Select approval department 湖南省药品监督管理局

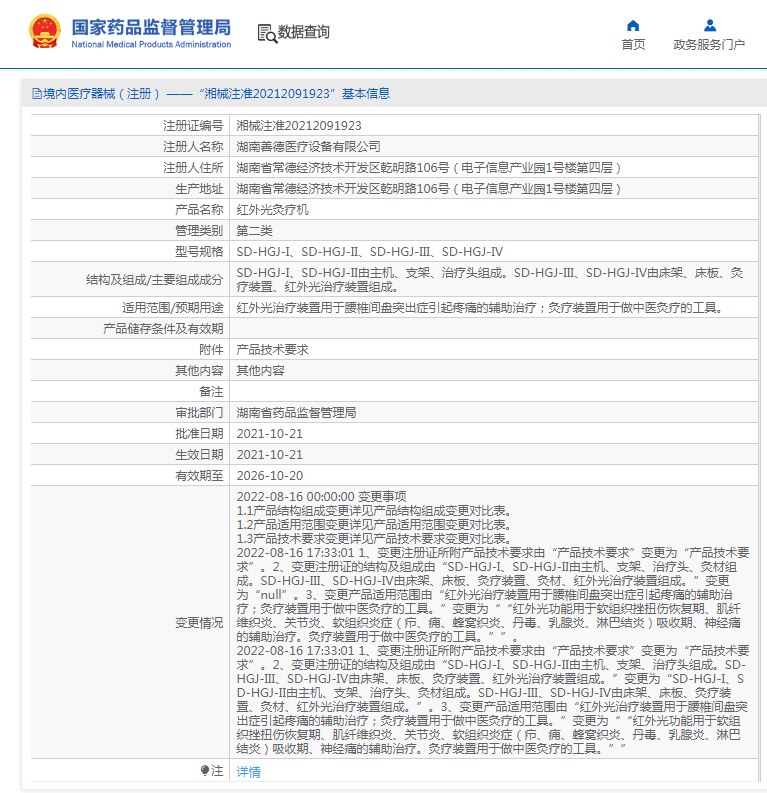click(x=296, y=413)
